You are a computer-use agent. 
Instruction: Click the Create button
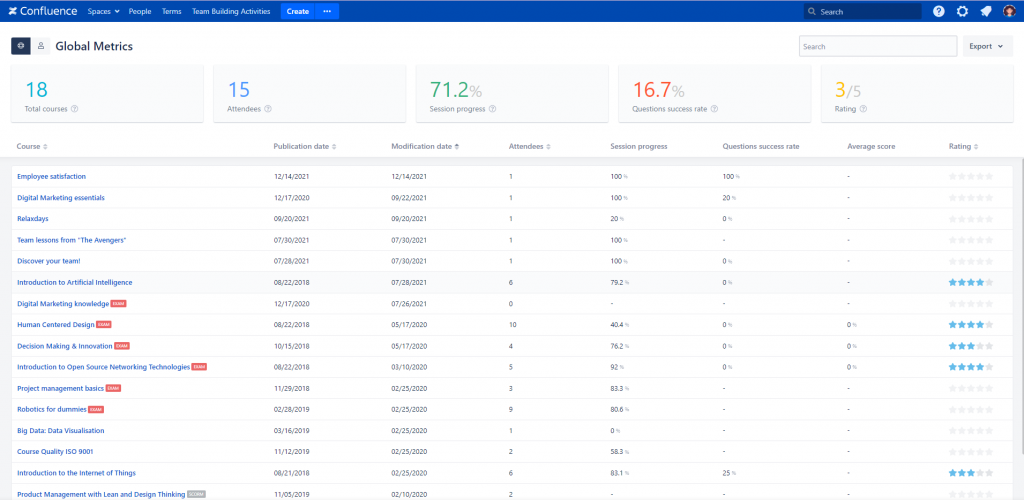click(x=298, y=11)
